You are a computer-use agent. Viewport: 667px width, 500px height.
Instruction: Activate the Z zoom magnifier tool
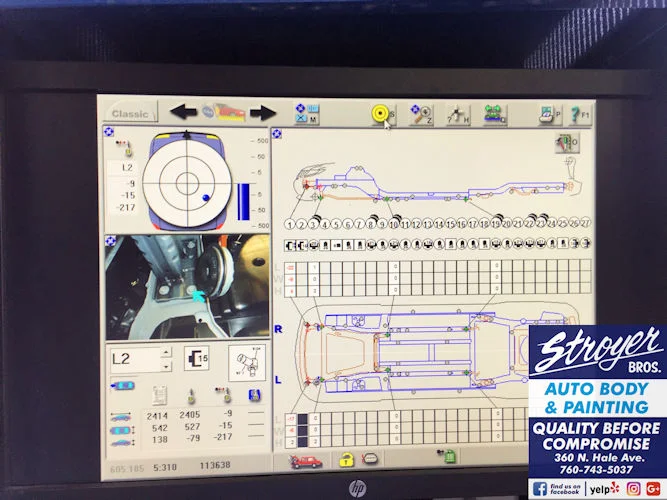pyautogui.click(x=421, y=114)
